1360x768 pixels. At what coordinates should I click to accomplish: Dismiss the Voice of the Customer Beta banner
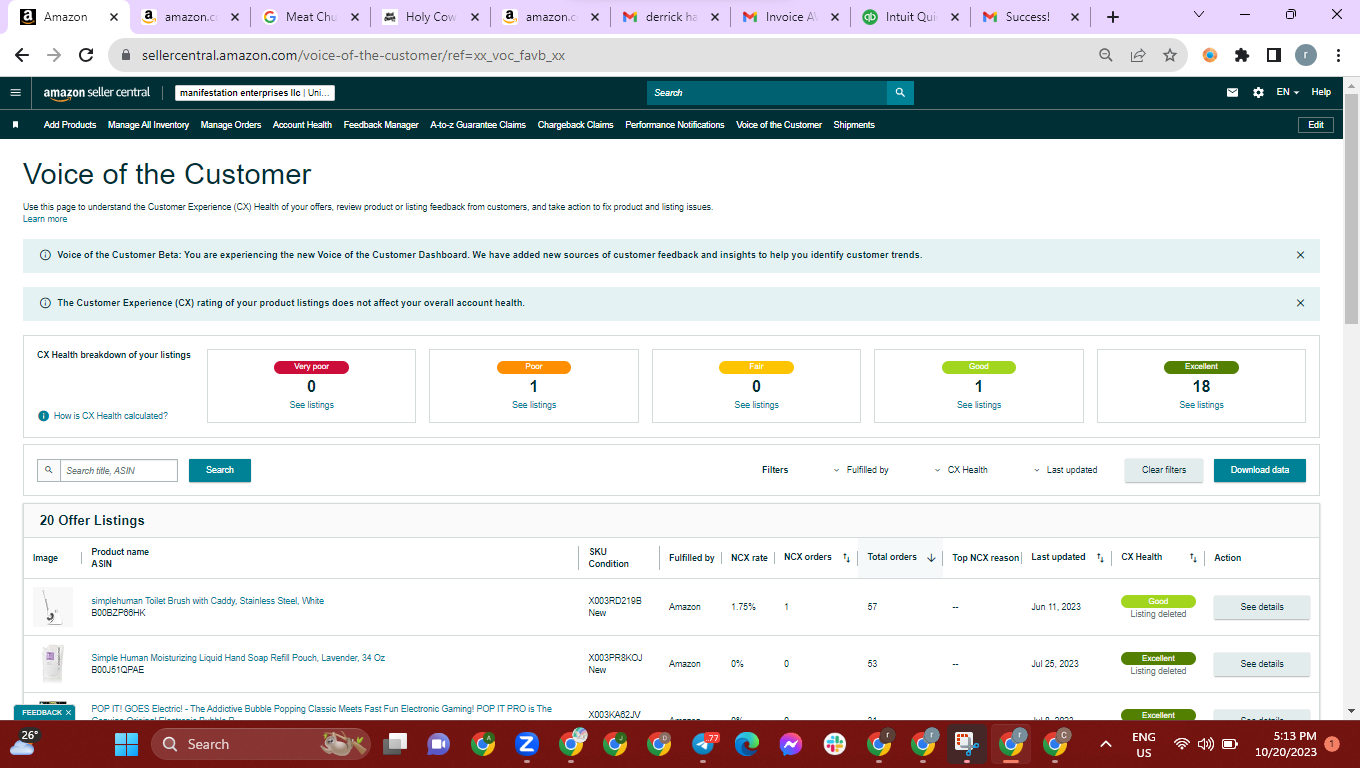coord(1300,255)
